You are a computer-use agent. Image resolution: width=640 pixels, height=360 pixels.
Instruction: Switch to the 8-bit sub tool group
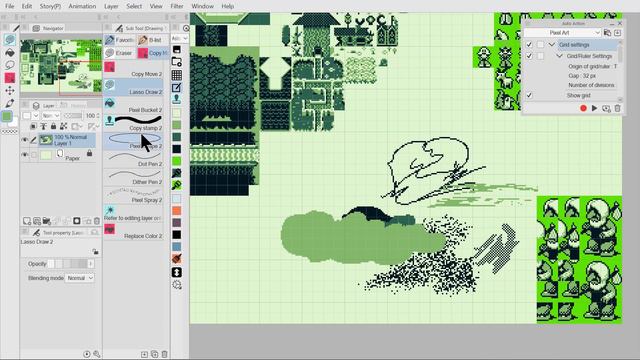click(150, 40)
